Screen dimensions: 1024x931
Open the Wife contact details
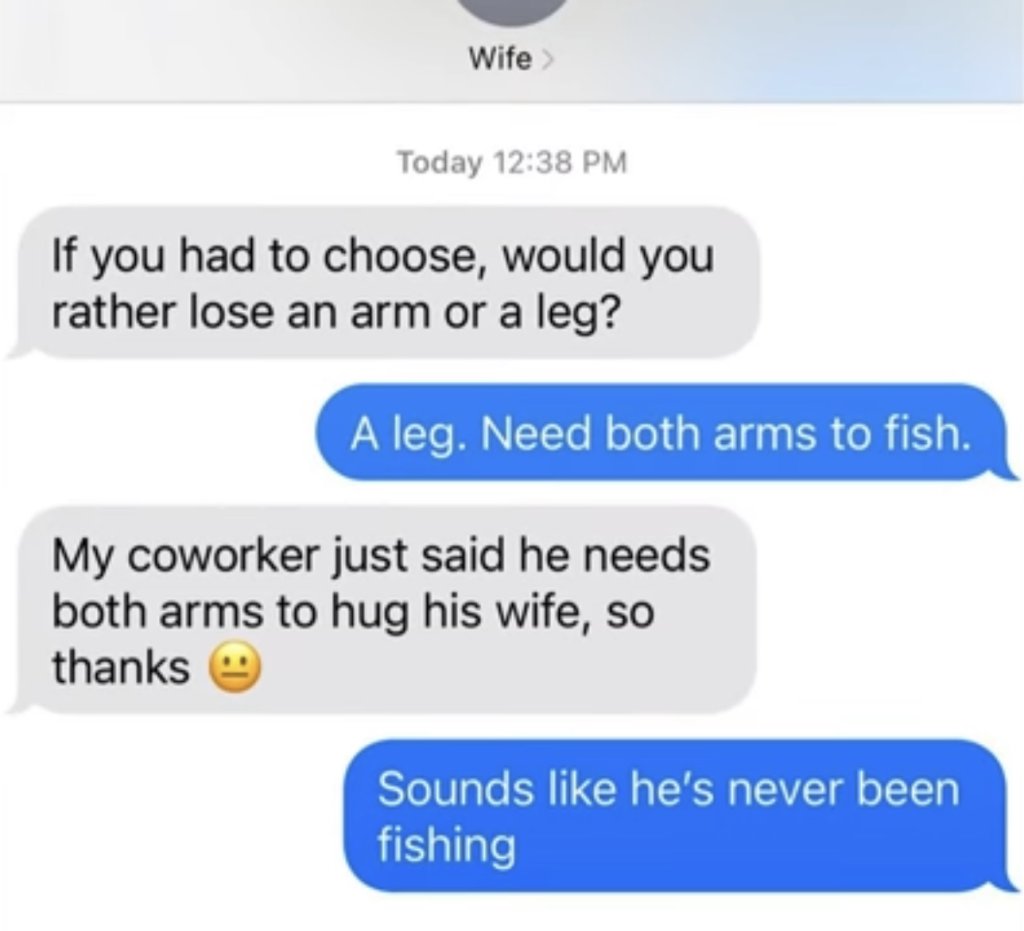pos(500,59)
